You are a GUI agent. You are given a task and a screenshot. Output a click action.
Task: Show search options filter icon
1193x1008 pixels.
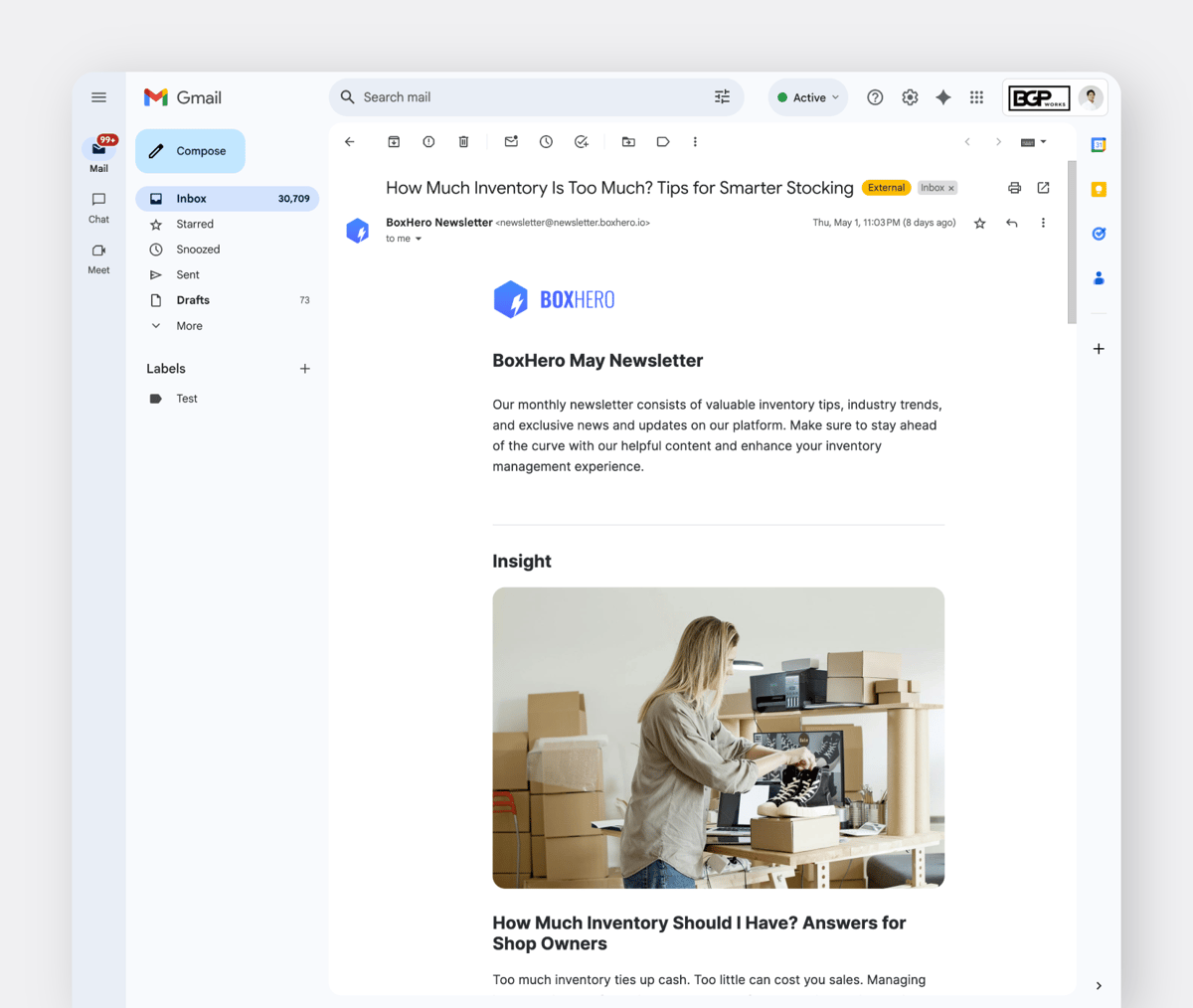[x=722, y=97]
